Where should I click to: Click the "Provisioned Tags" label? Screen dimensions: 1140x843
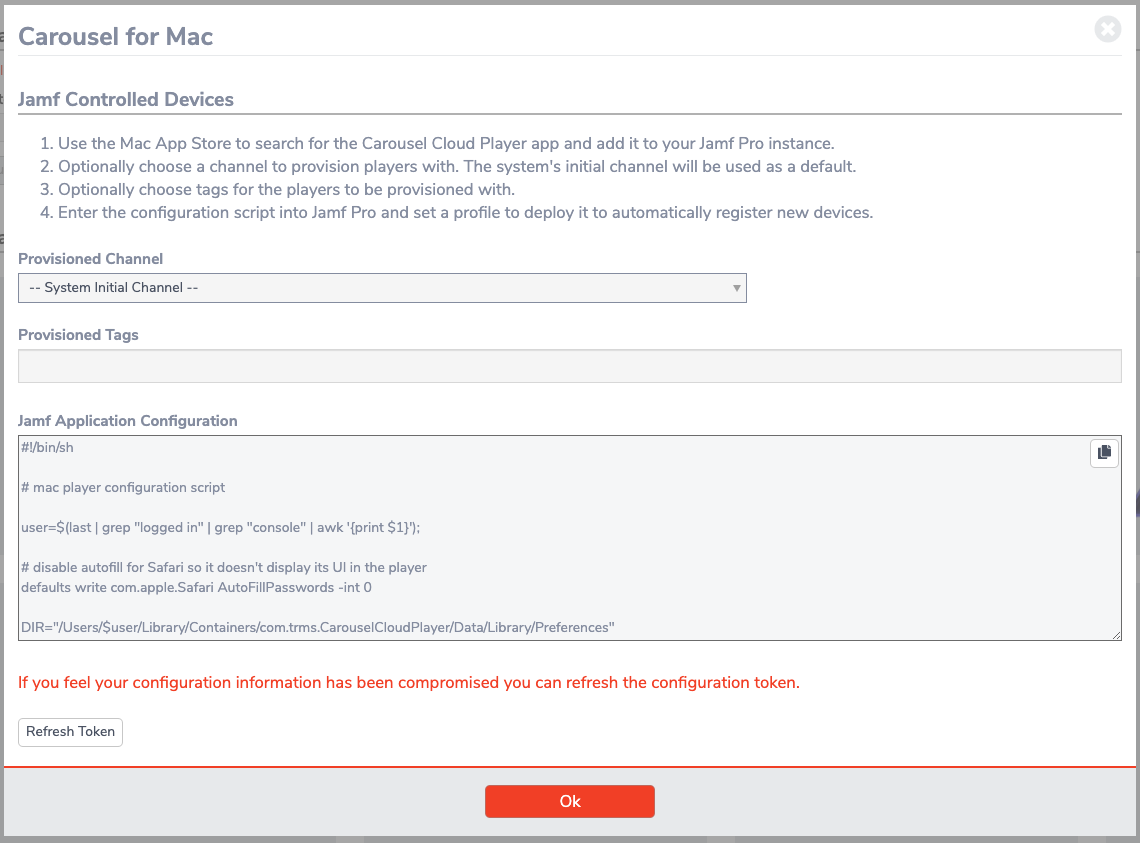click(78, 335)
